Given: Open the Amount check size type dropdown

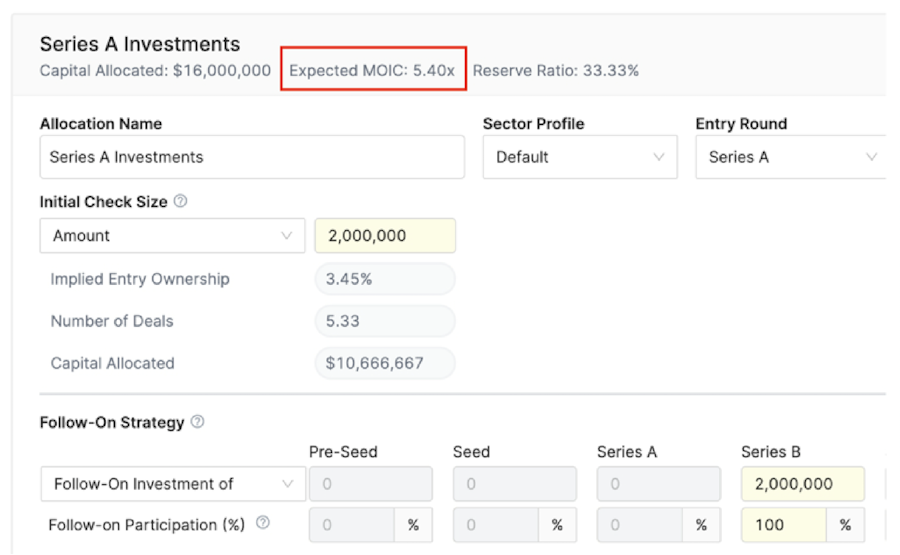Looking at the screenshot, I should coord(172,235).
